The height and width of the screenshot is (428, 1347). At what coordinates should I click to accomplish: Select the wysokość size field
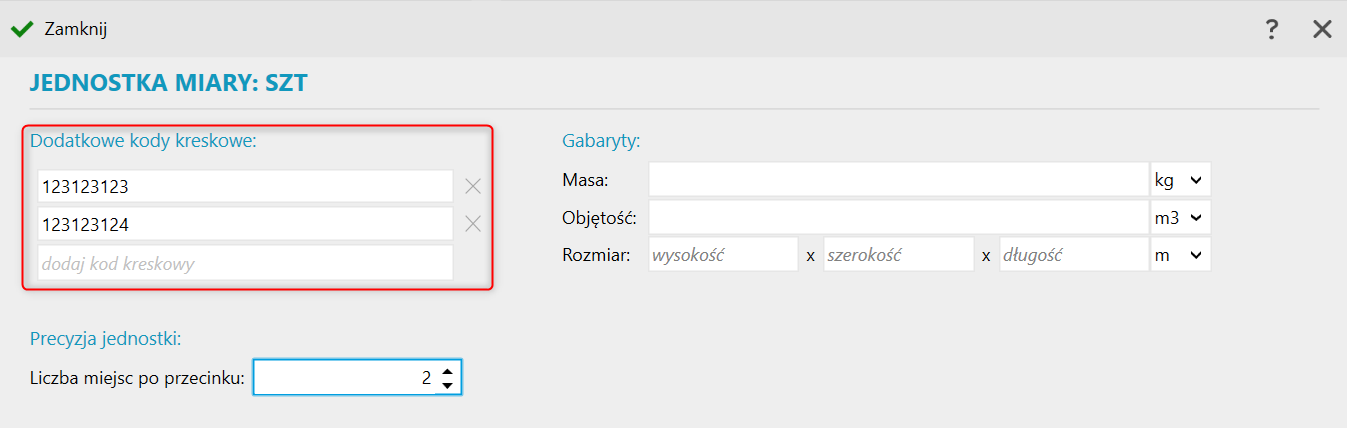click(722, 255)
